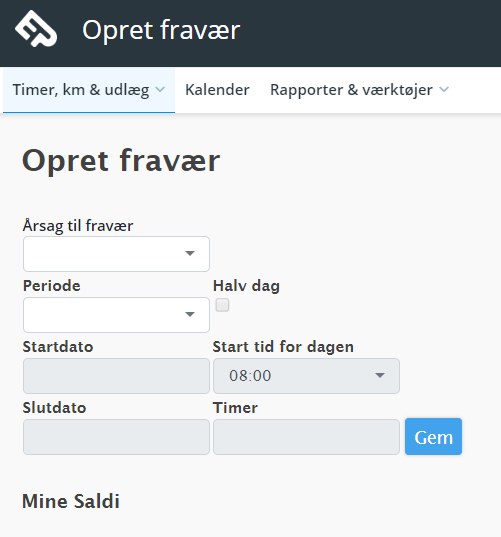Click the Opret fravær header title
Screen dimensions: 501x537
[161, 30]
